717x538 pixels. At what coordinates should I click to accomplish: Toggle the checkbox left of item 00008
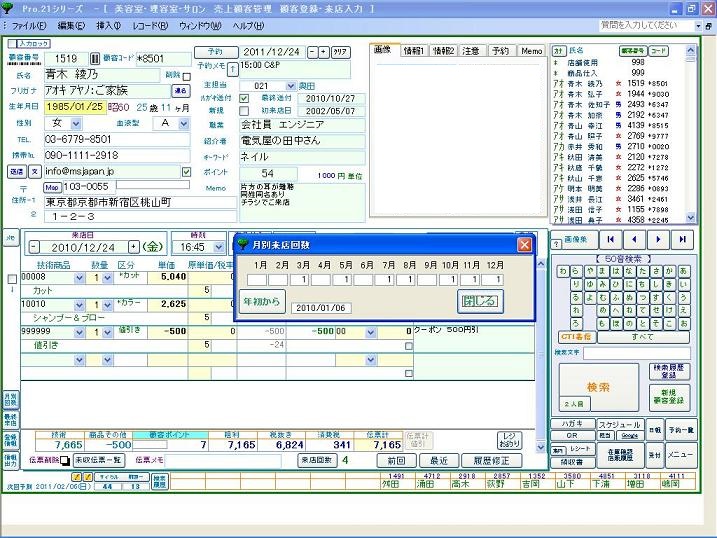pos(12,278)
